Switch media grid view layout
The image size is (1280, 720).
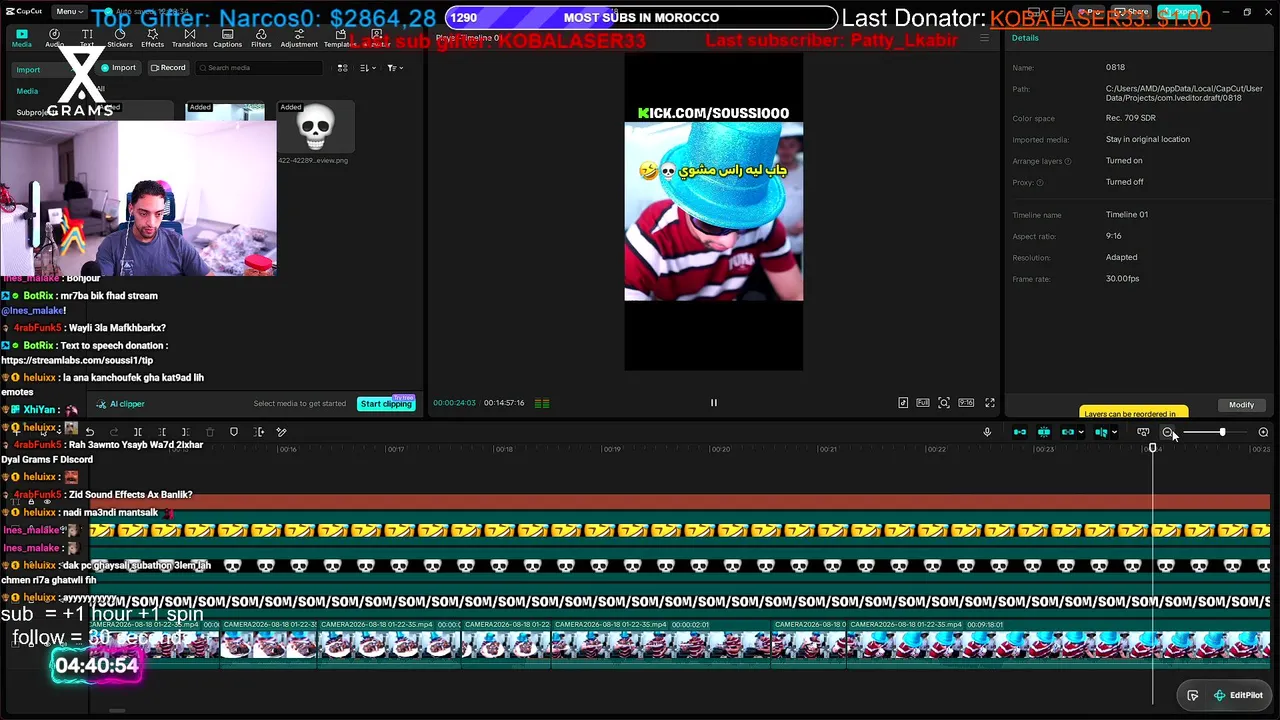342,68
